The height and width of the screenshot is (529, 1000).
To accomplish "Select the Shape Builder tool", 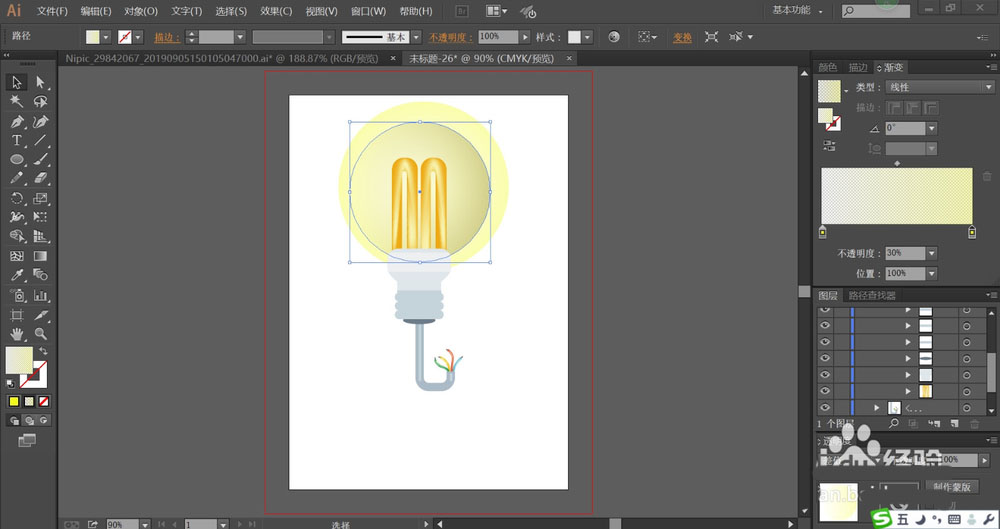I will [17, 237].
